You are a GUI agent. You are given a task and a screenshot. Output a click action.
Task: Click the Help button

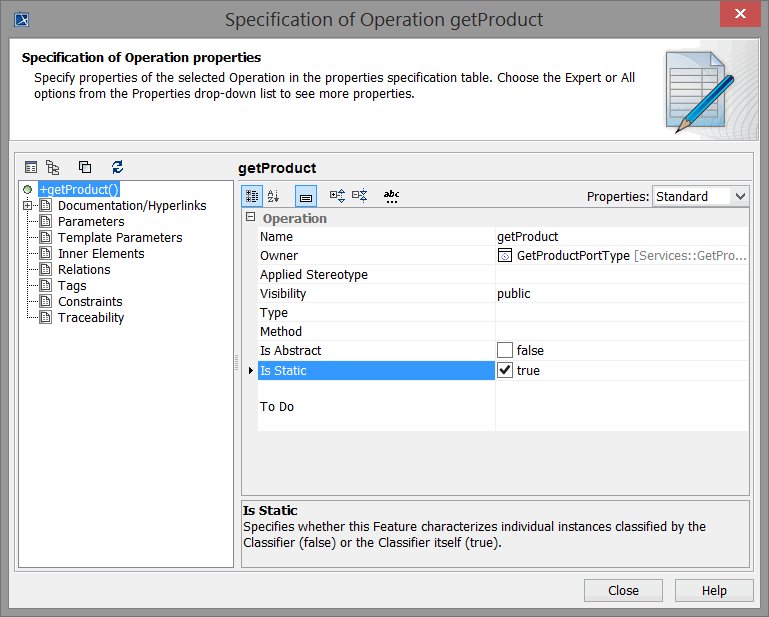(x=714, y=590)
